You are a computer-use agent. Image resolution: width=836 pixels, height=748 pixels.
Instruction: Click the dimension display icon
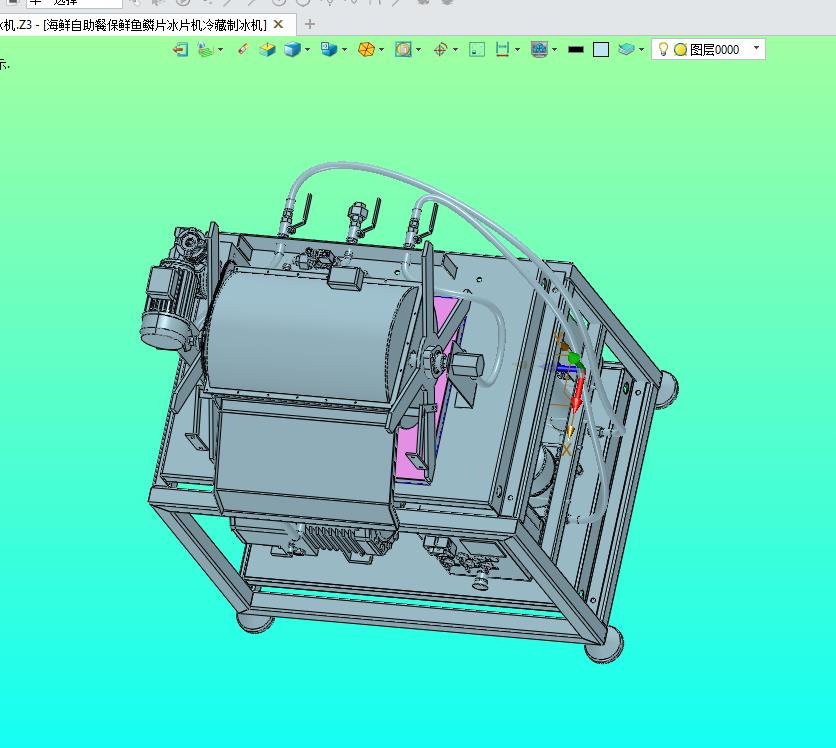tap(503, 49)
